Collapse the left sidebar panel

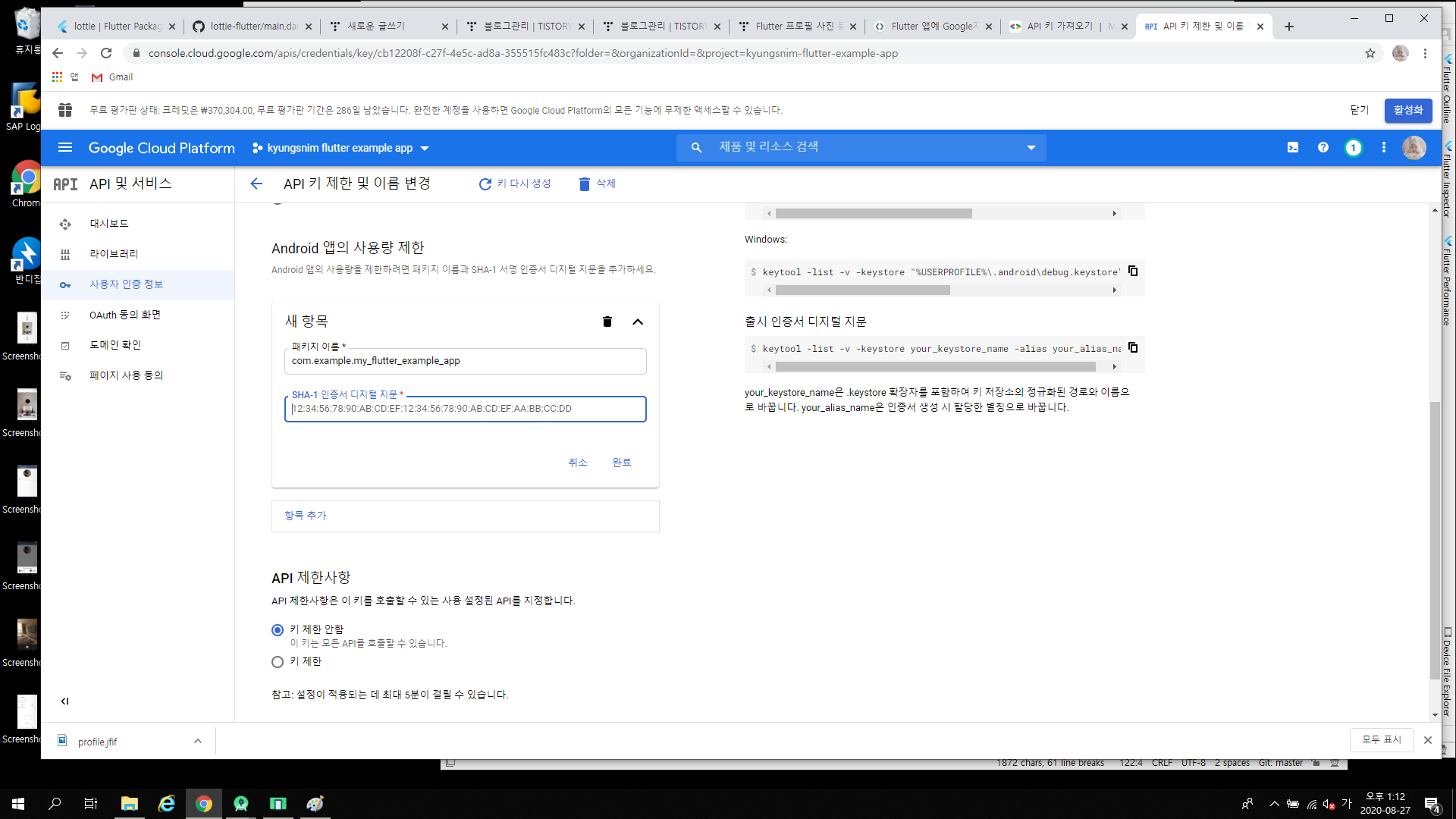click(x=64, y=701)
